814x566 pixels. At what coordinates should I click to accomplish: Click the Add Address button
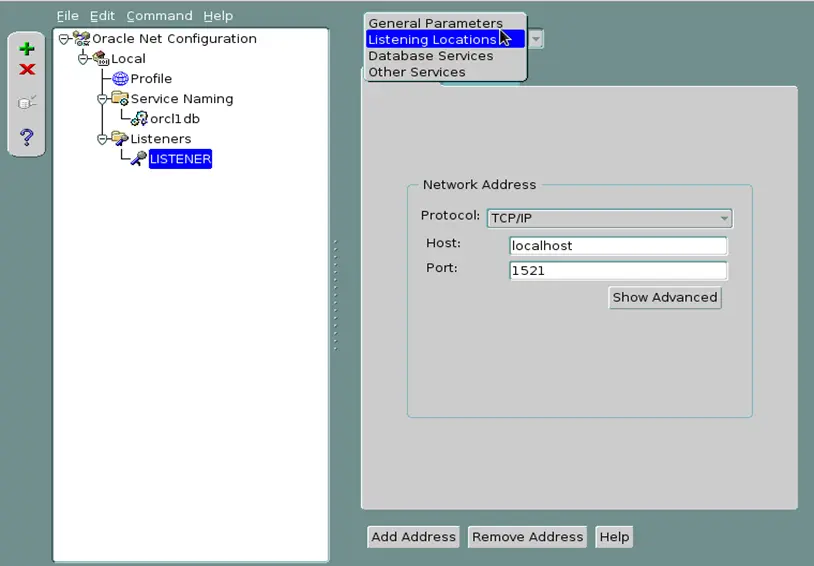(413, 537)
